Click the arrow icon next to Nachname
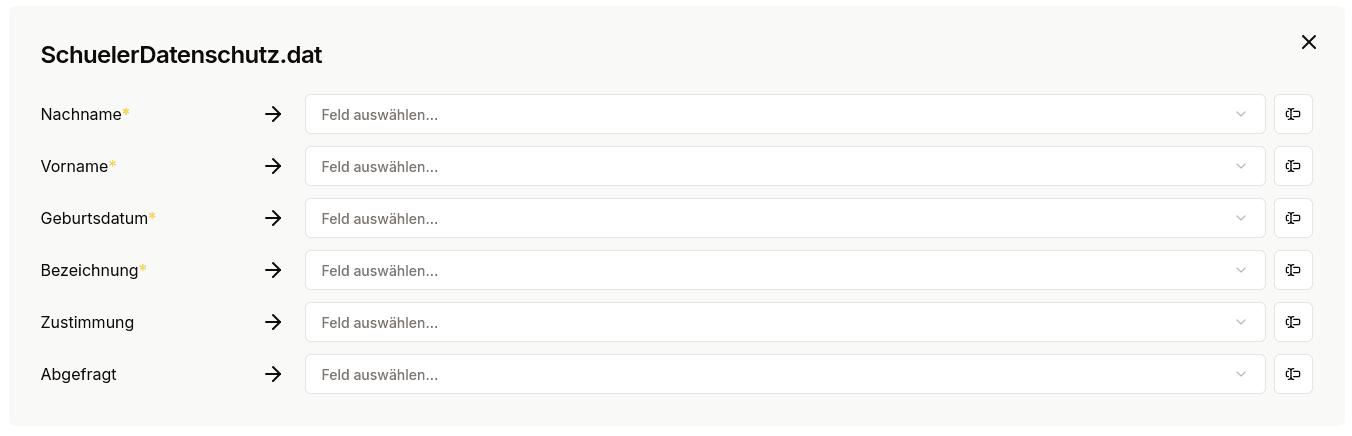Image resolution: width=1352 pixels, height=436 pixels. [273, 114]
